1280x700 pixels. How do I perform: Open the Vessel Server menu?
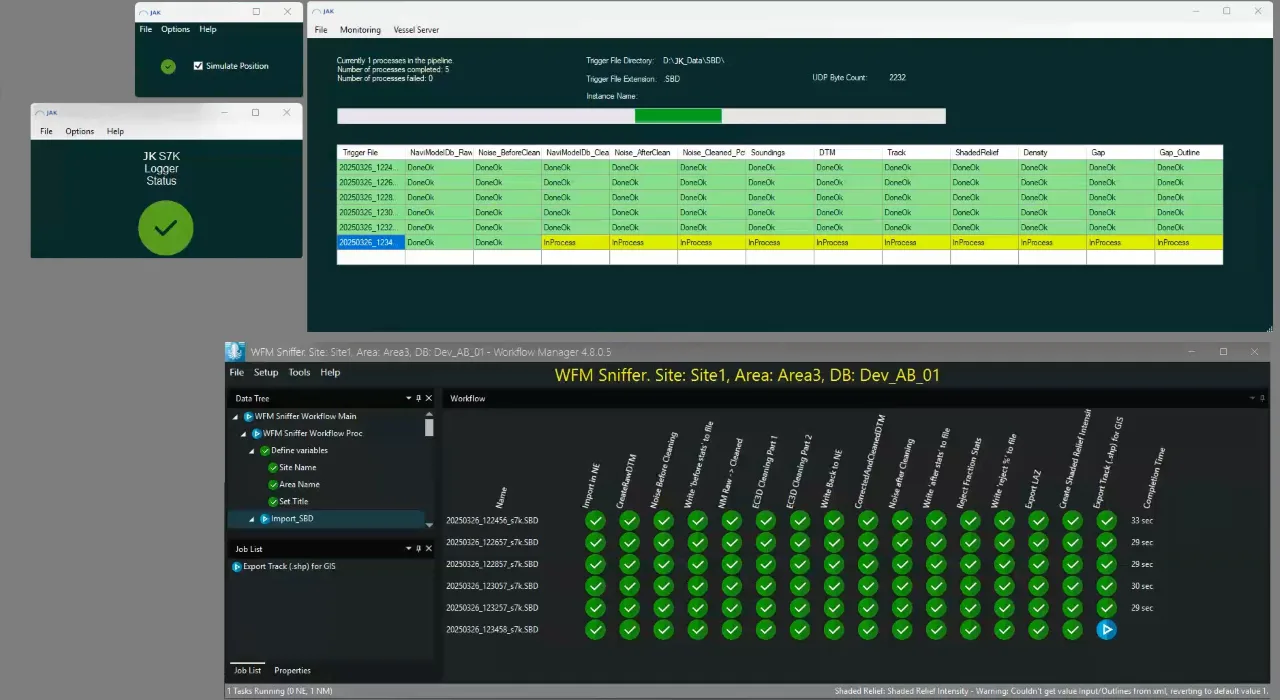(x=416, y=29)
